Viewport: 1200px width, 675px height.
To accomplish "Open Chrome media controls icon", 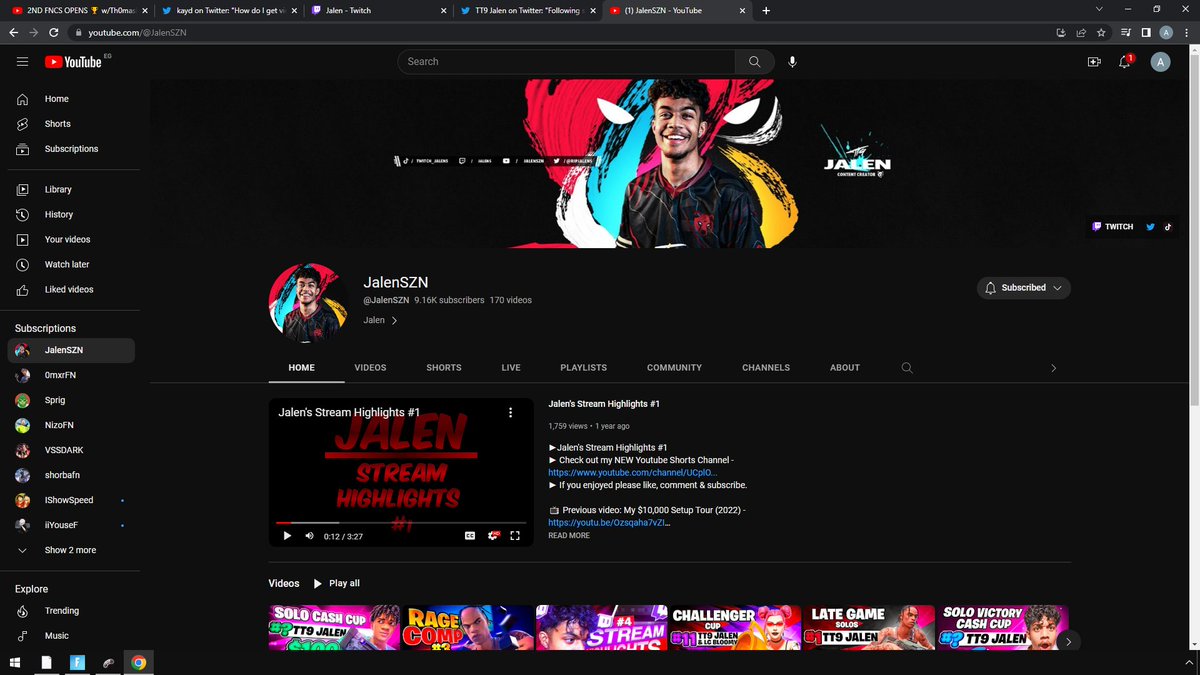I will point(1127,32).
